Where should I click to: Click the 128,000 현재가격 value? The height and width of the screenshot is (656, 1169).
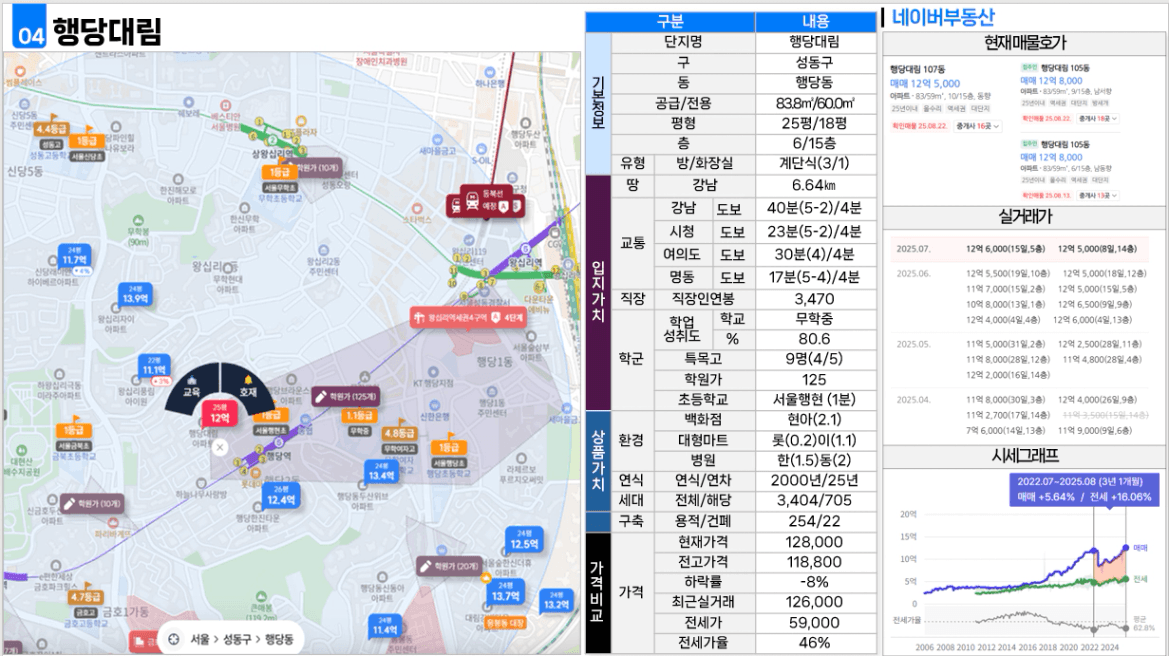(815, 542)
